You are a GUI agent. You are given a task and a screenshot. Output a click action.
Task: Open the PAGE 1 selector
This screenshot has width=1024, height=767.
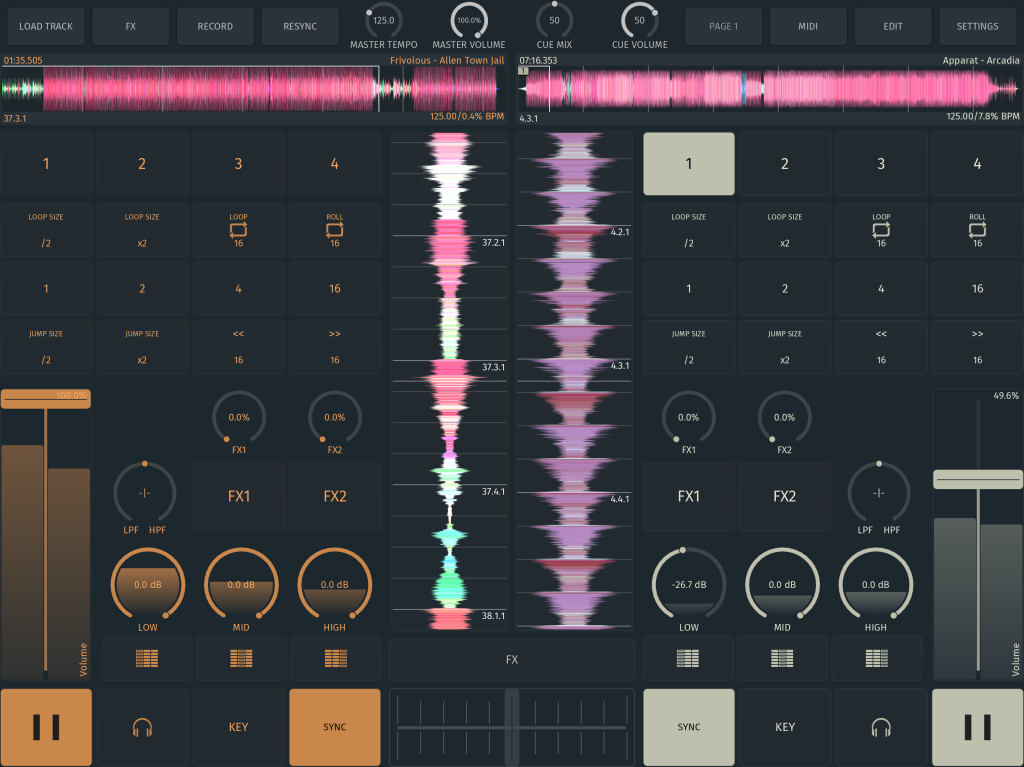(723, 26)
